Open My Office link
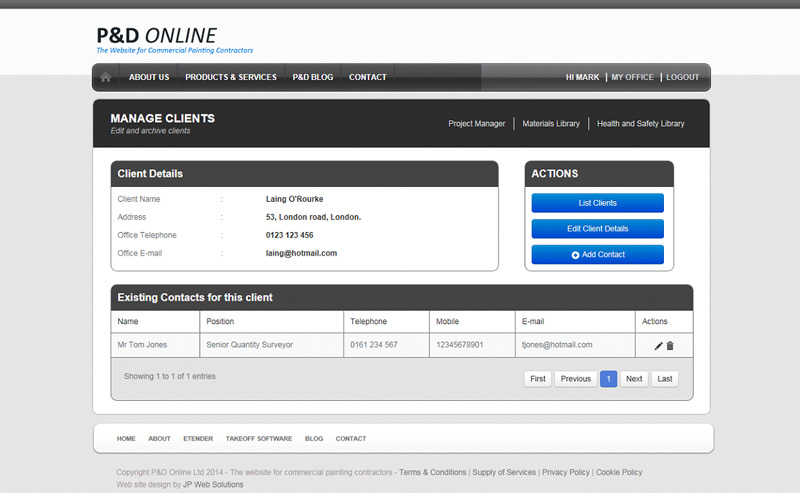Screen dimensions: 800x493 (632, 77)
